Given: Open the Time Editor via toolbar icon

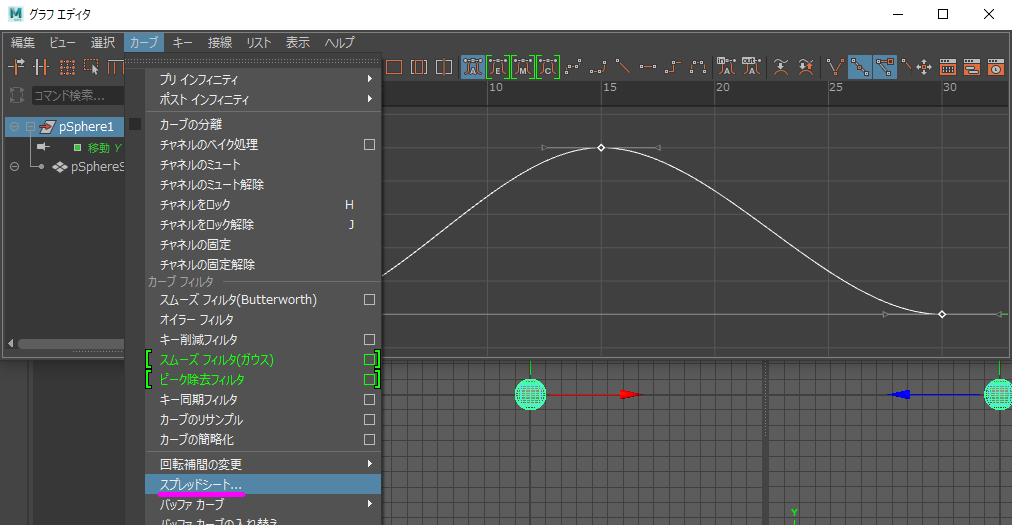Looking at the screenshot, I should [996, 67].
